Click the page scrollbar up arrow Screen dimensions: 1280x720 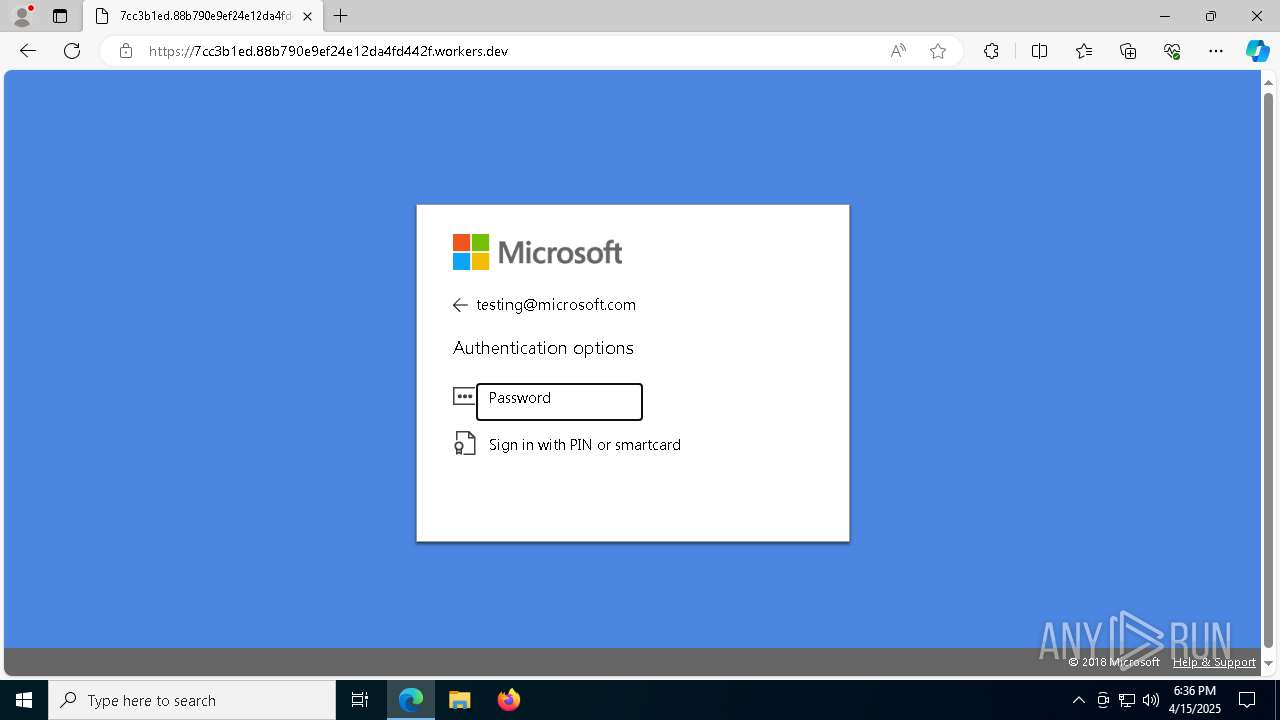[1269, 82]
